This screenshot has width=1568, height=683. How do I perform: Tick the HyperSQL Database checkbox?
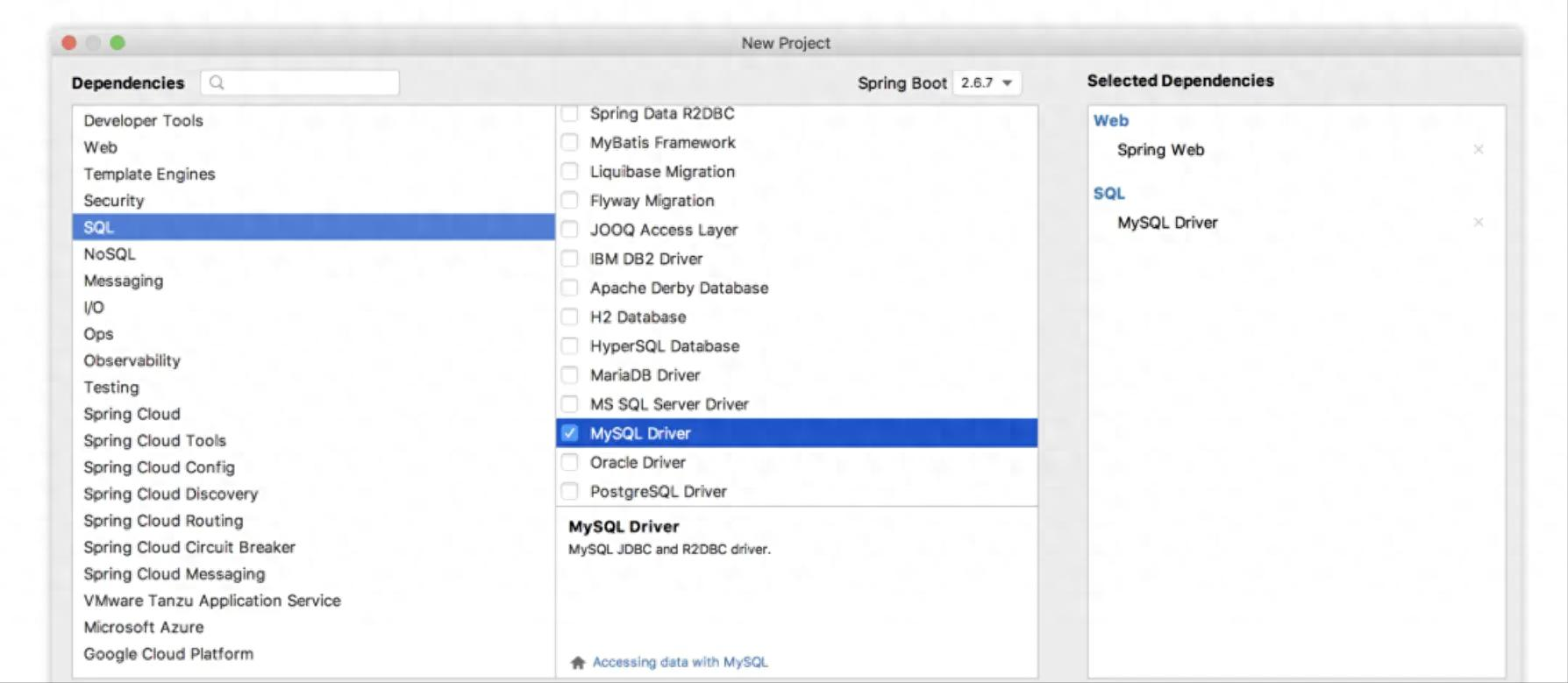coord(570,345)
